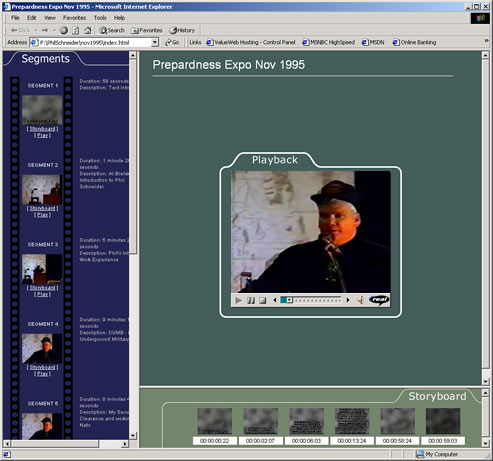Select the Segment 3 thumbnail
Viewport: 493px width, 461px height.
click(x=42, y=269)
